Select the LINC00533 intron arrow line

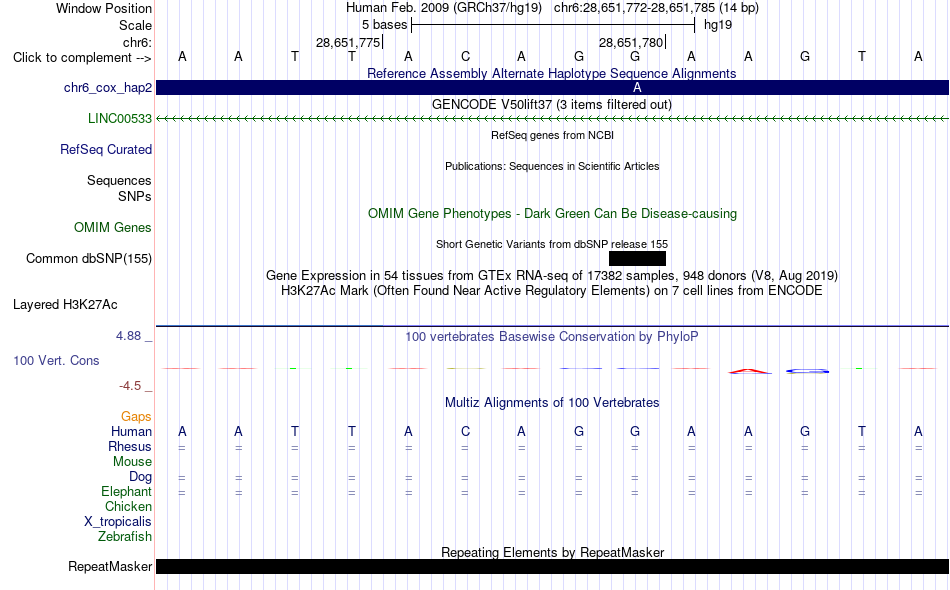[552, 119]
